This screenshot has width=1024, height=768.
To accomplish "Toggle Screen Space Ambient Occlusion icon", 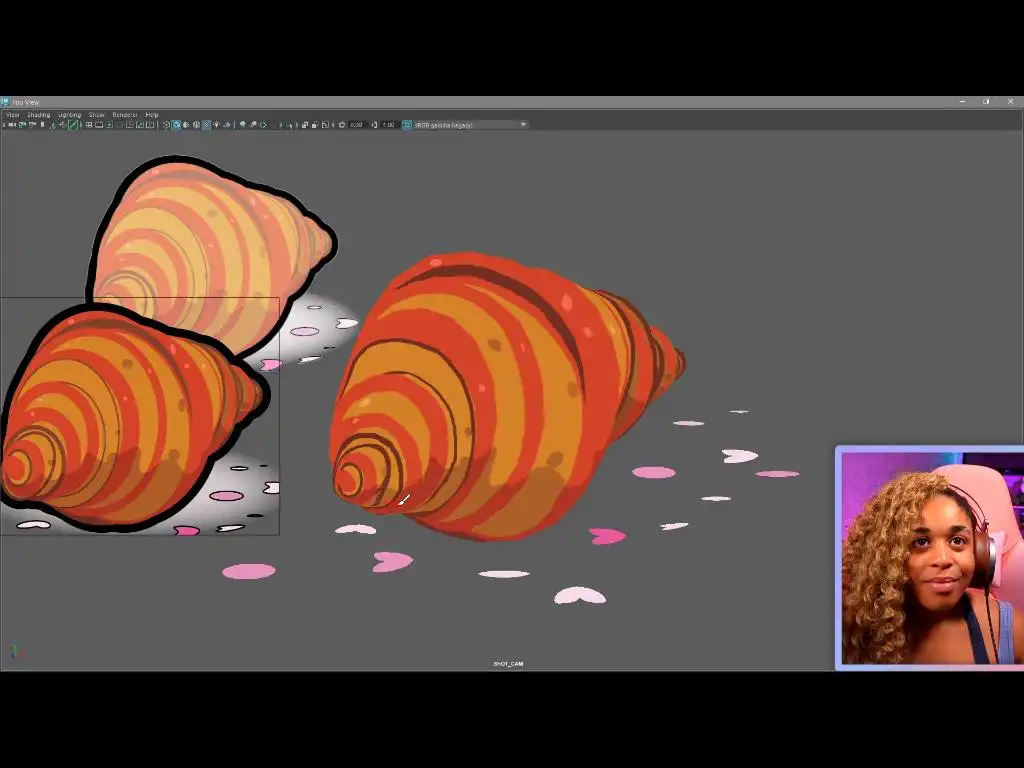I will coord(242,124).
